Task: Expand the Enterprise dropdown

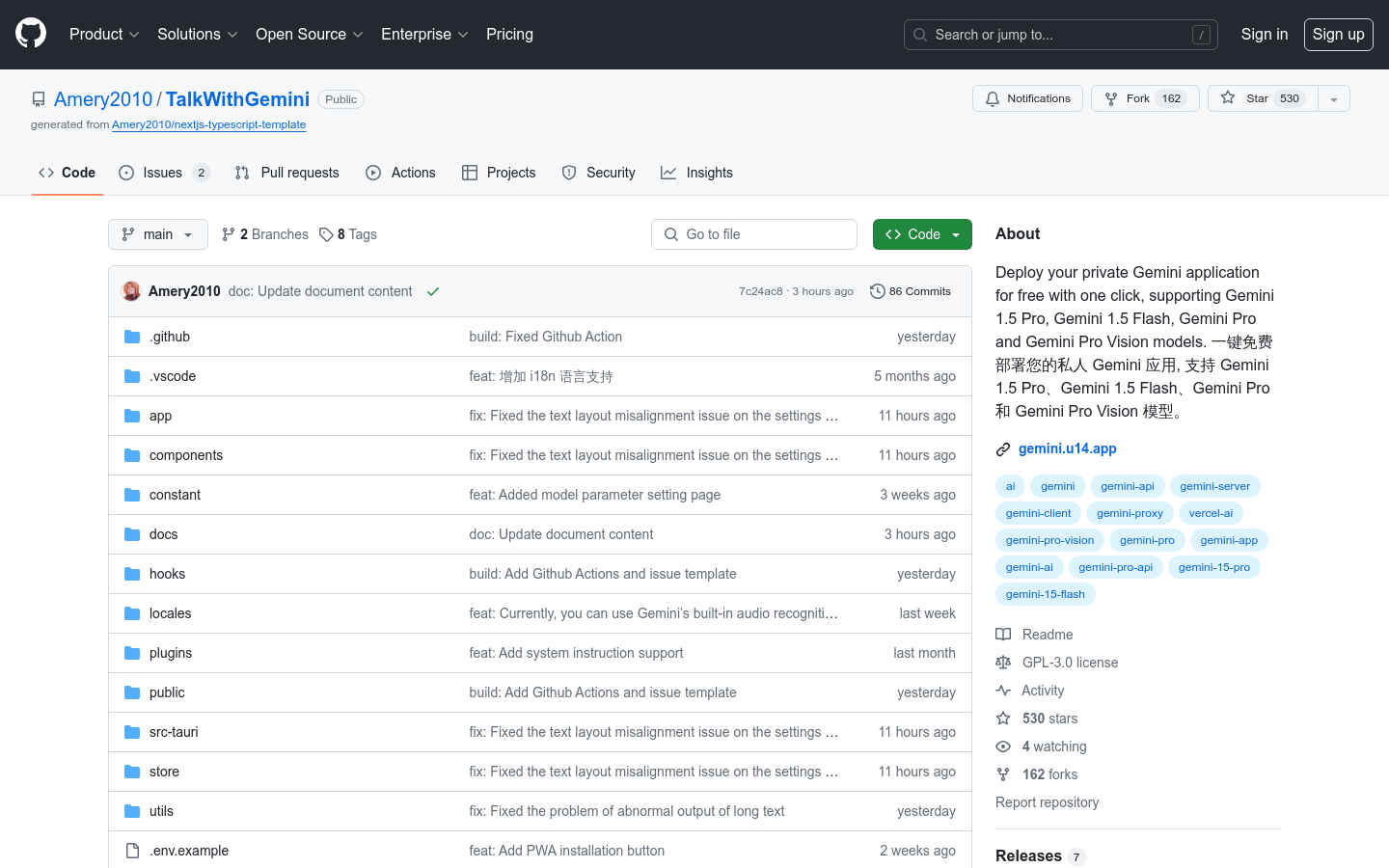Action: [x=424, y=34]
